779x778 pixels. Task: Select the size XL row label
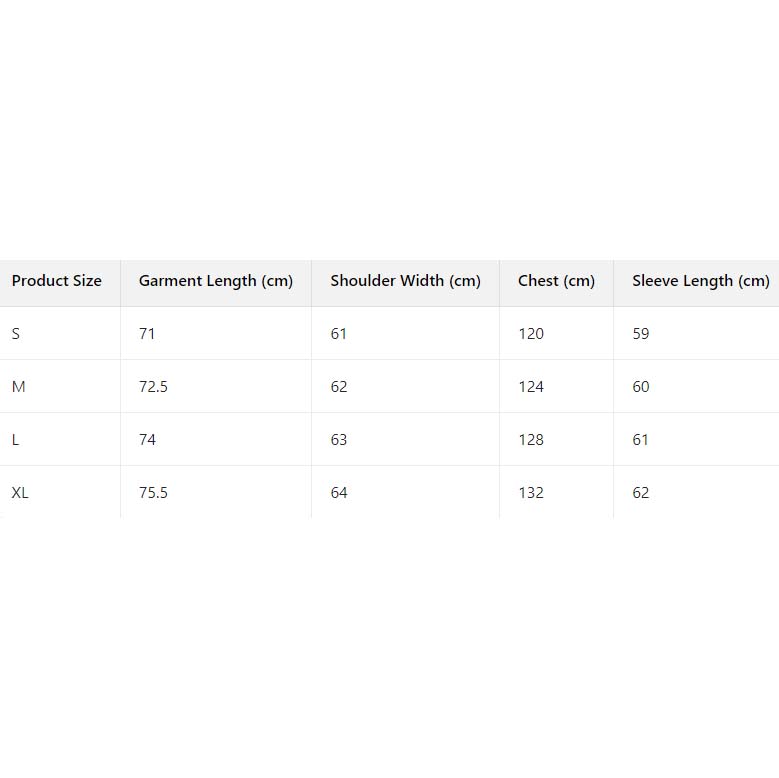(20, 493)
